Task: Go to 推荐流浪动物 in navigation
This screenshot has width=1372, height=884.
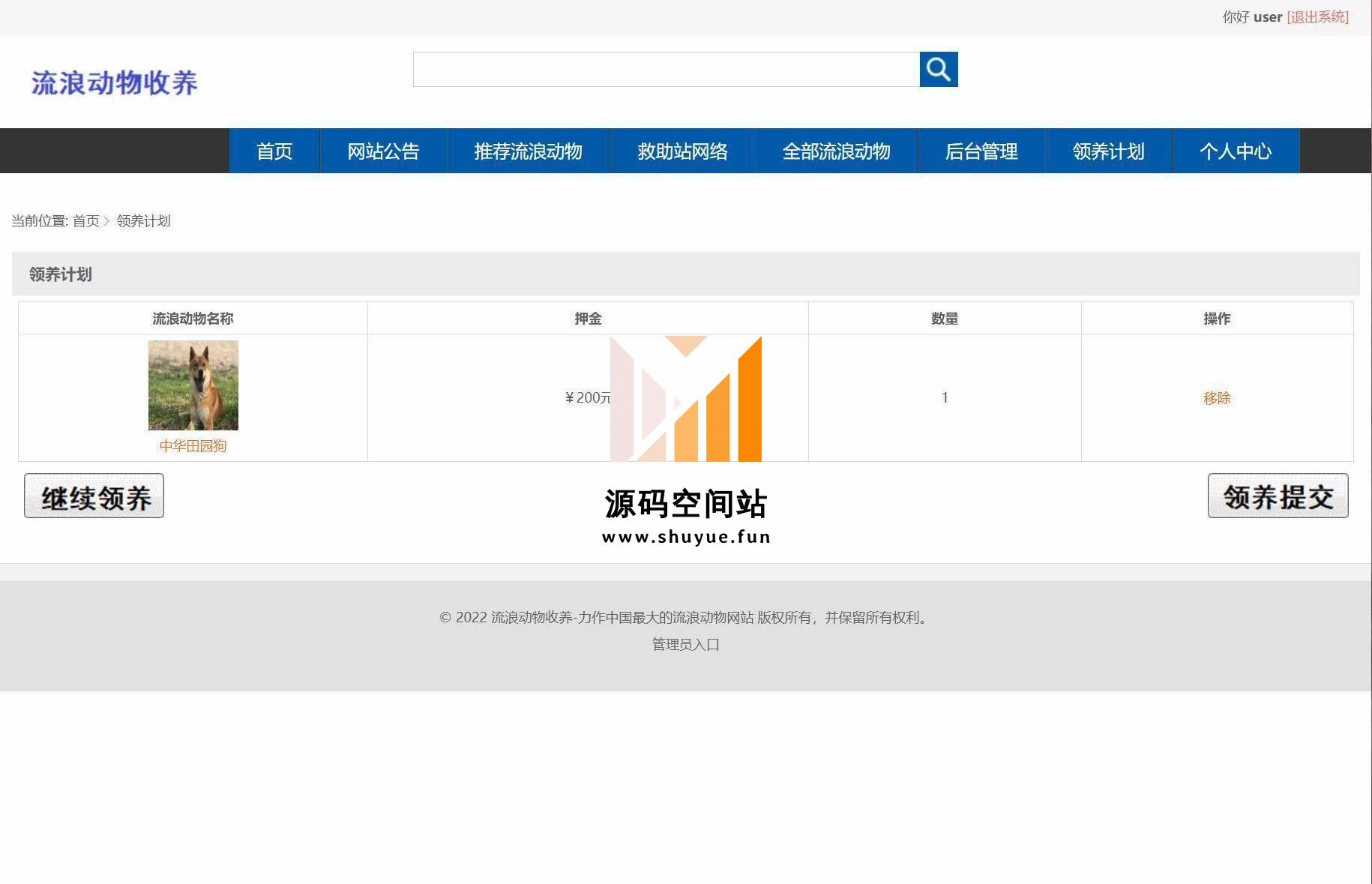Action: coord(528,151)
